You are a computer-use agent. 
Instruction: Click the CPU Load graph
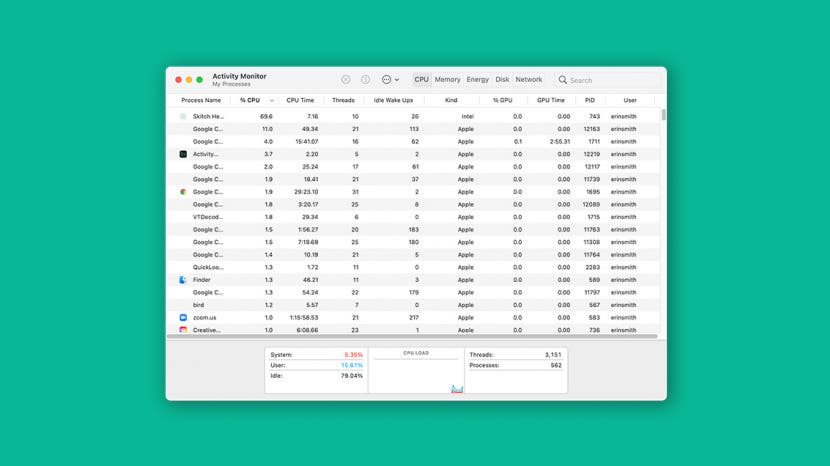[416, 373]
